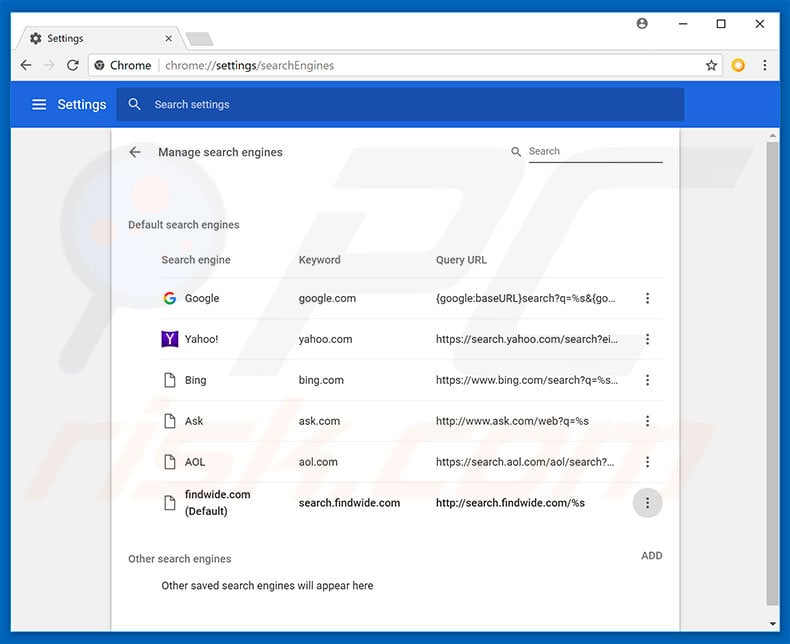Reload the current page
Image resolution: width=790 pixels, height=644 pixels.
73,65
